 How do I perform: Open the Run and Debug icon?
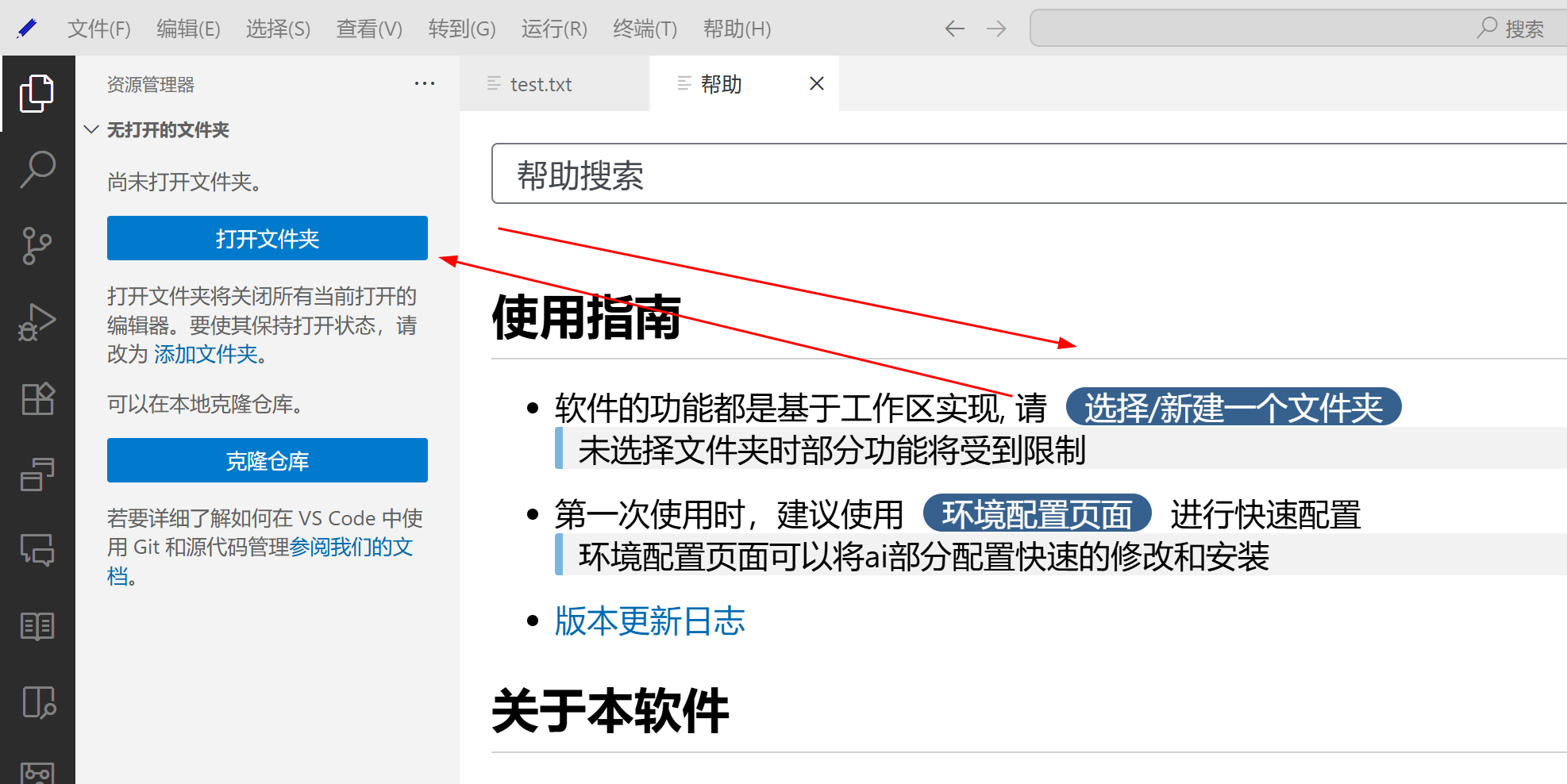coord(37,322)
